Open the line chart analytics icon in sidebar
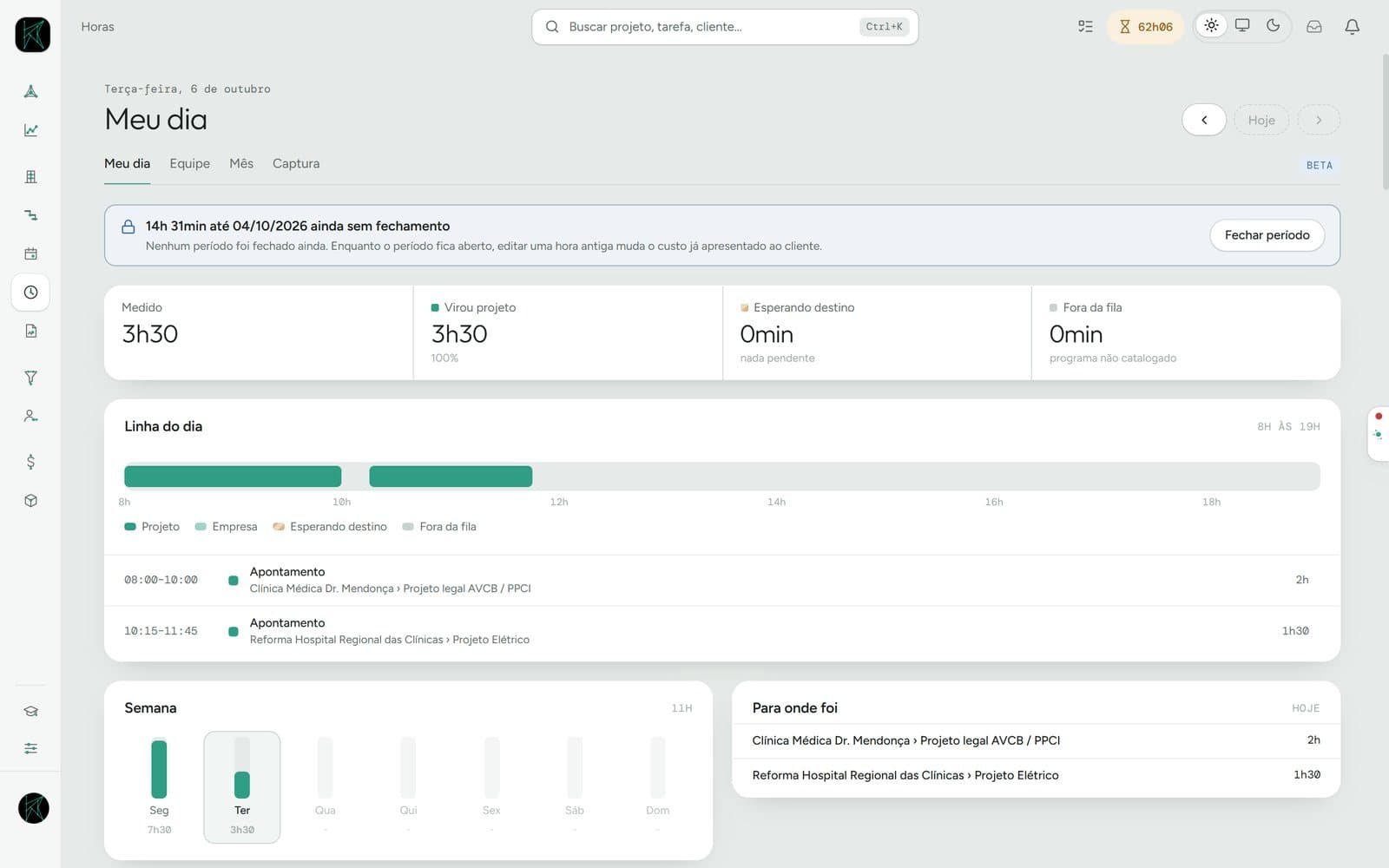Image resolution: width=1389 pixels, height=868 pixels. (x=30, y=130)
